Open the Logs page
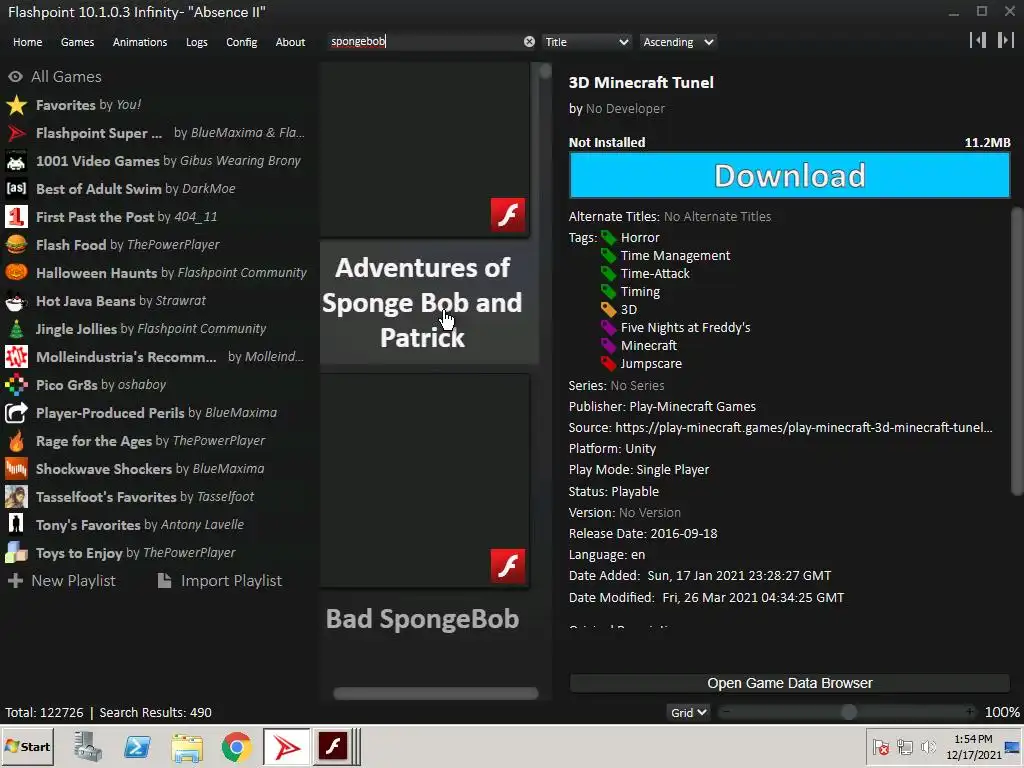The image size is (1024, 768). [197, 42]
